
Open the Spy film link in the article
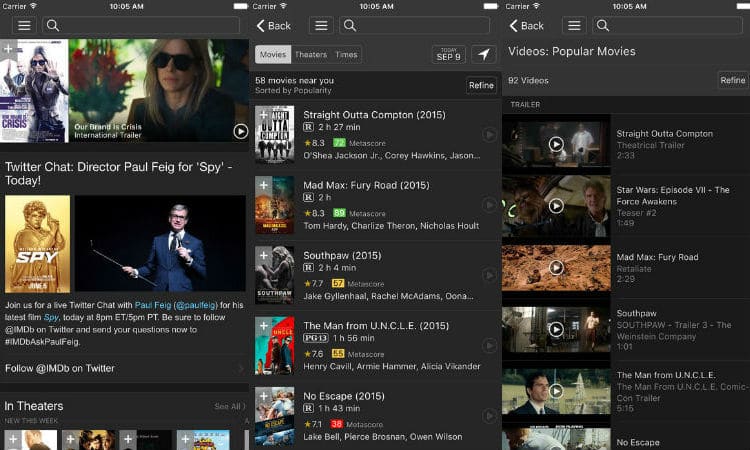tap(51, 318)
